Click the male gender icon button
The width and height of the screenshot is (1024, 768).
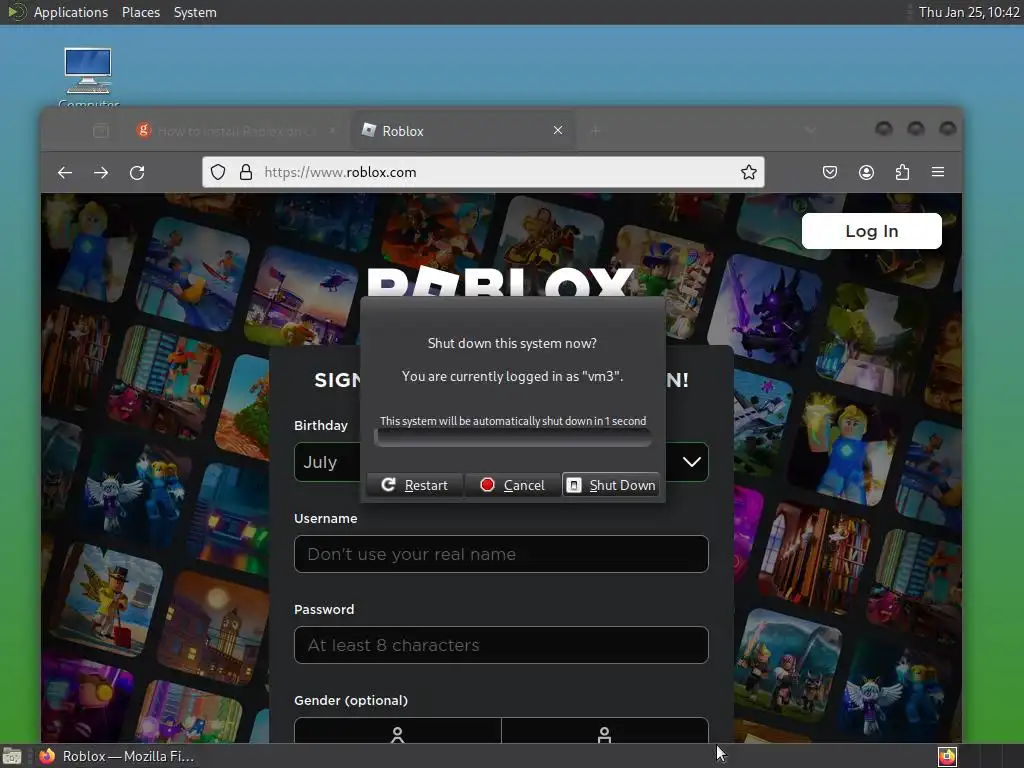605,730
